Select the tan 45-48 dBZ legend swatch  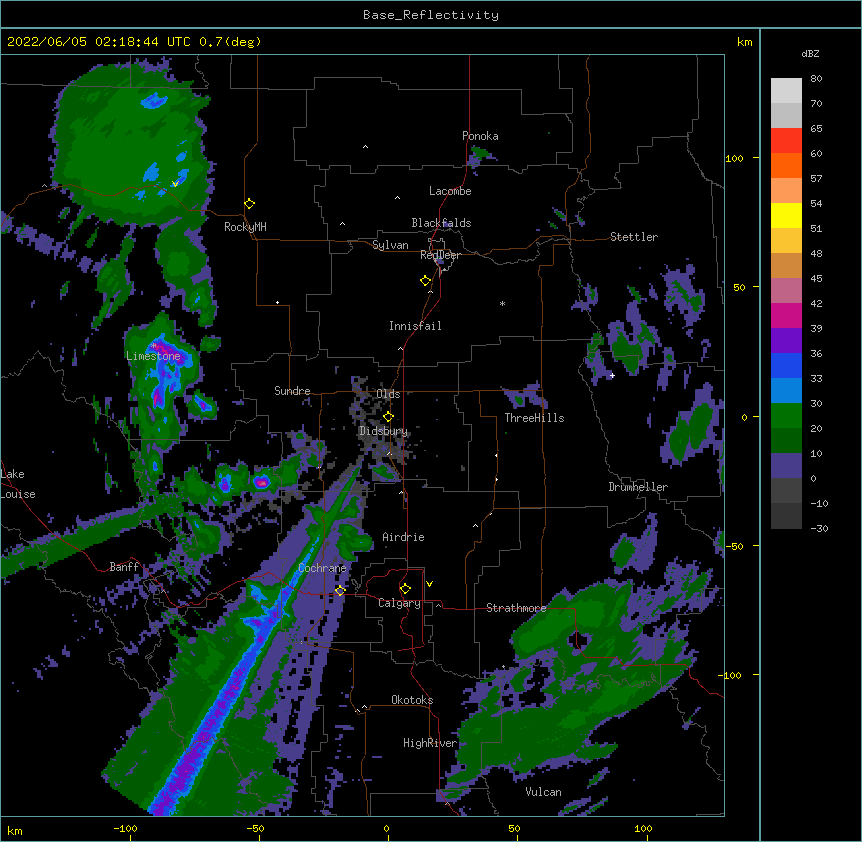coord(786,266)
